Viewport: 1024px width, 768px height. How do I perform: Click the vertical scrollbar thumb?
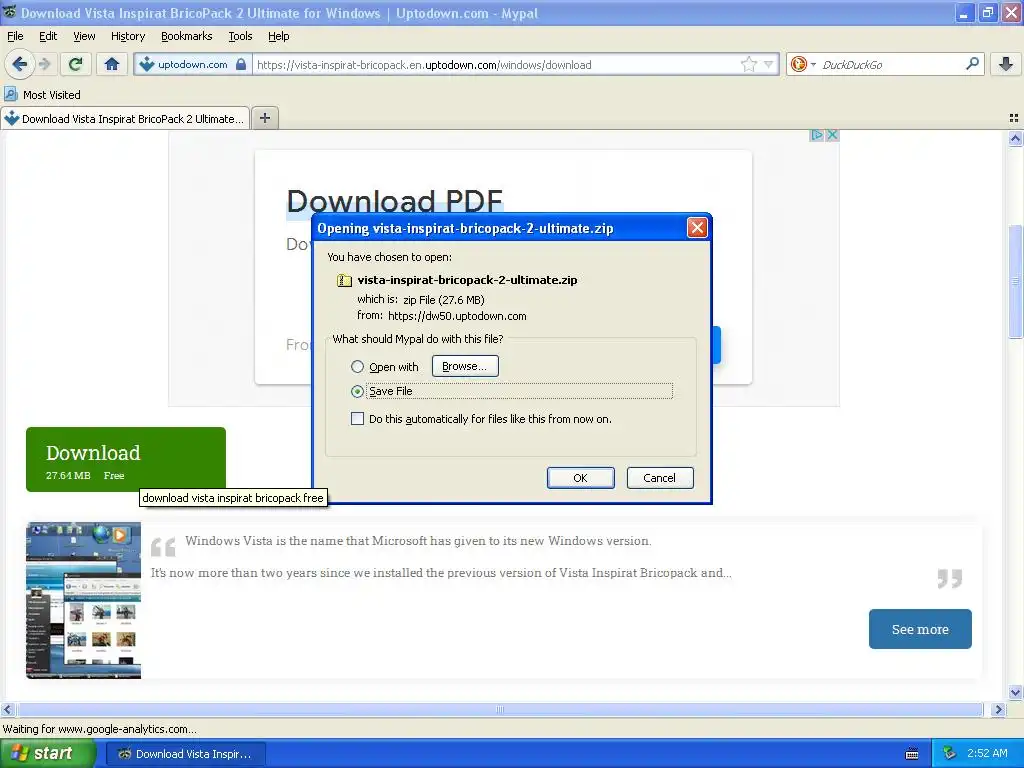pyautogui.click(x=1015, y=282)
